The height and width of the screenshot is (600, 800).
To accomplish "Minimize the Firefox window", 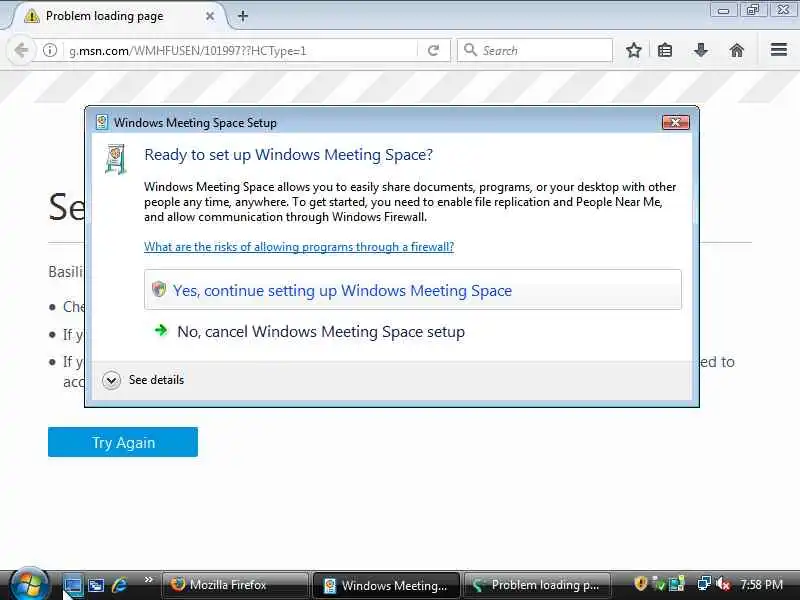I will [x=723, y=10].
